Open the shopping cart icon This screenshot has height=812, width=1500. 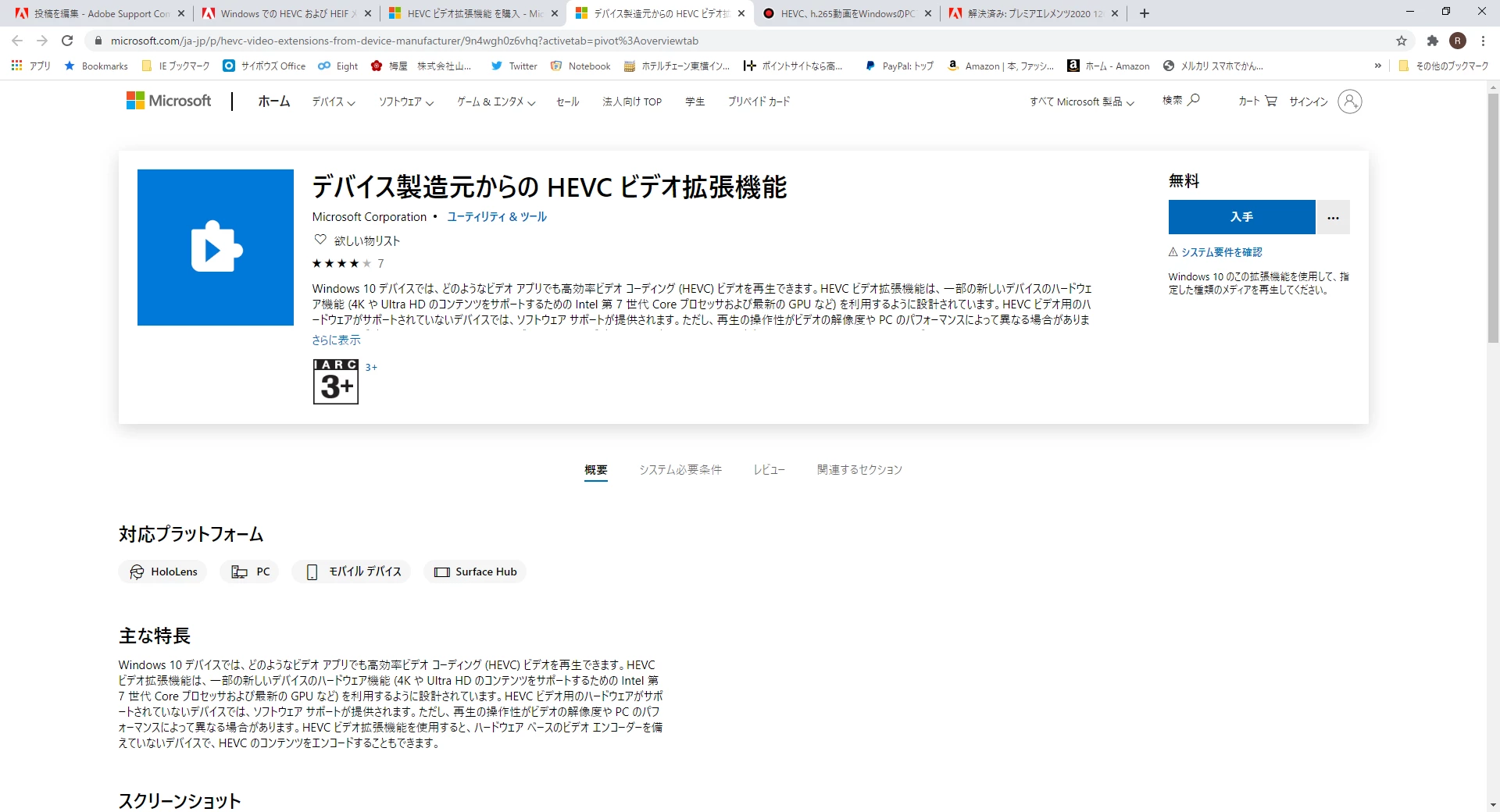1271,101
